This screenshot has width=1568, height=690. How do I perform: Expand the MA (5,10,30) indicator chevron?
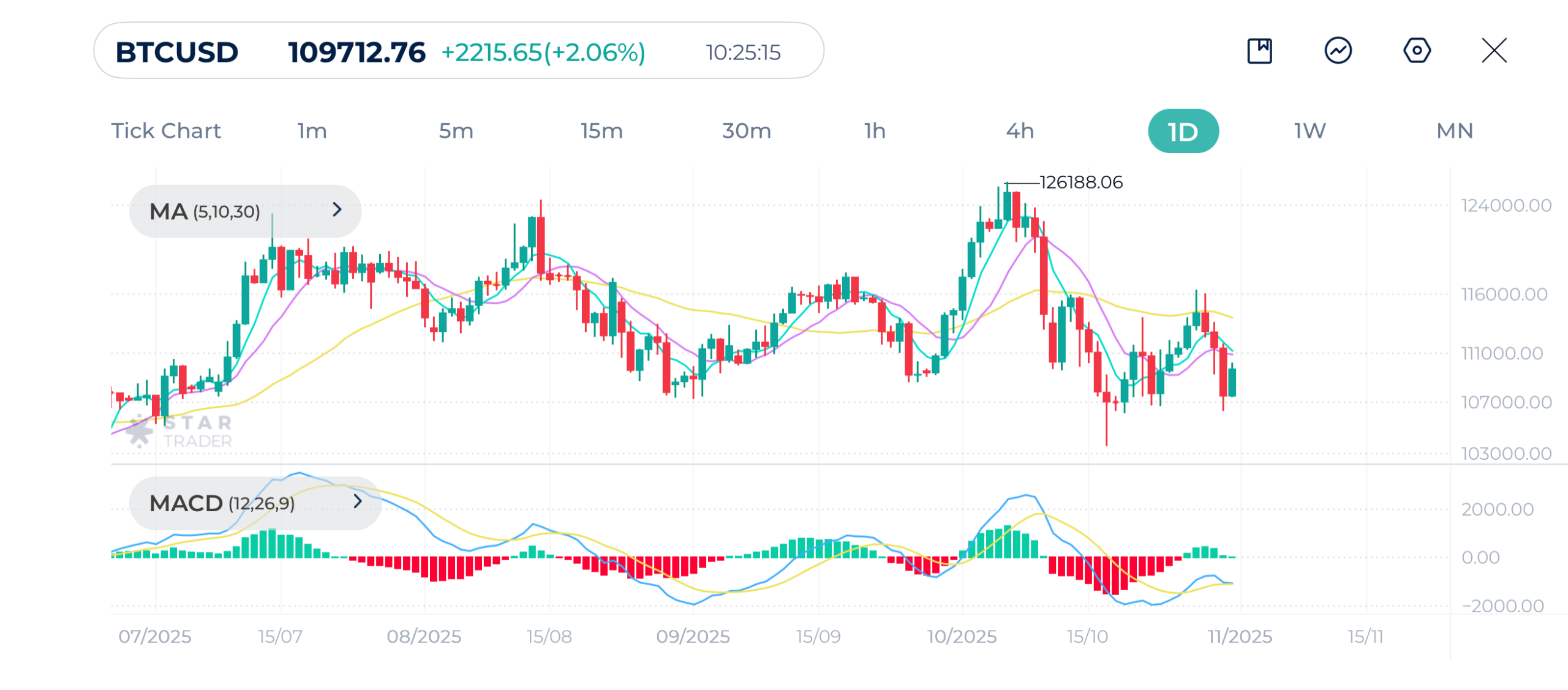(x=337, y=210)
